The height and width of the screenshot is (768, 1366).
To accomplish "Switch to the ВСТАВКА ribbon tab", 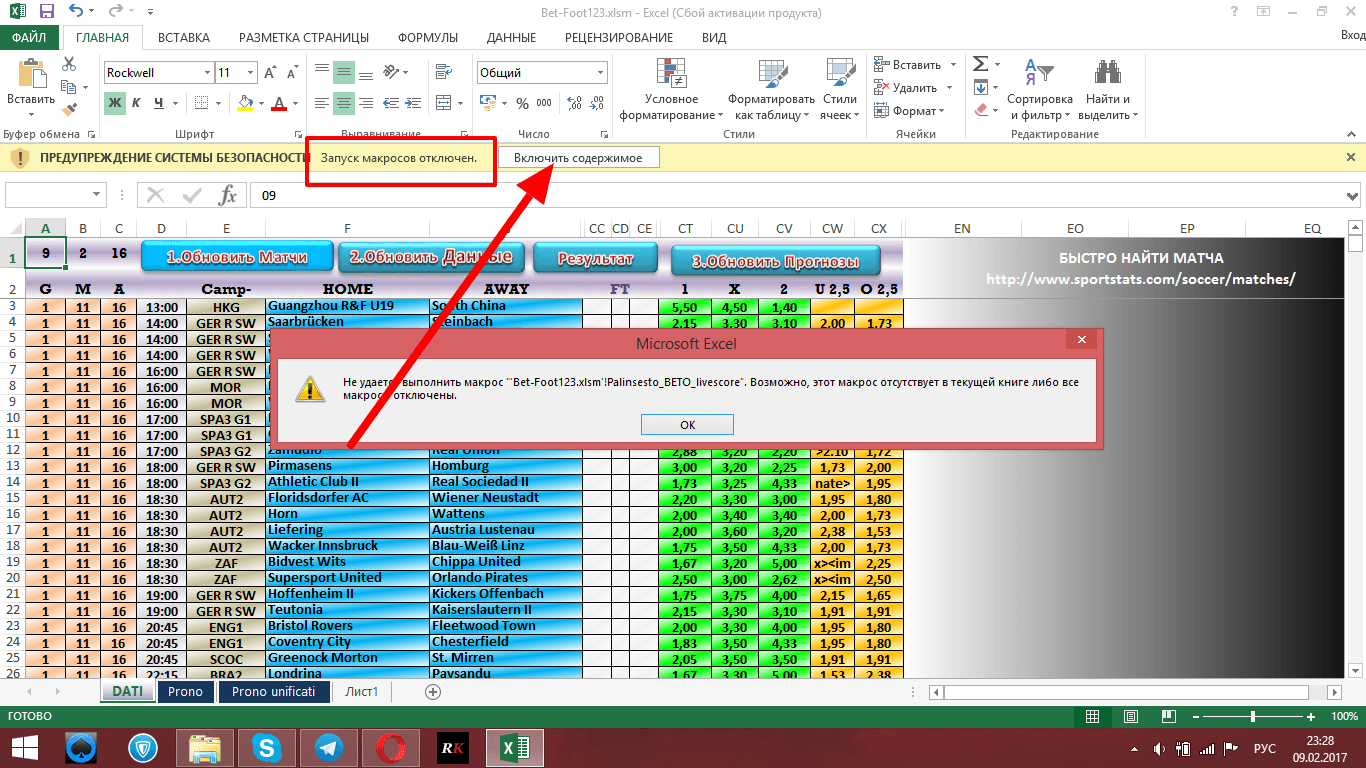I will pos(184,37).
